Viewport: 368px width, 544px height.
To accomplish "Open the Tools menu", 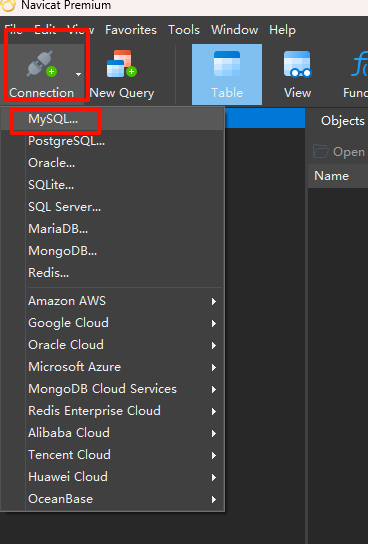I will [x=184, y=30].
